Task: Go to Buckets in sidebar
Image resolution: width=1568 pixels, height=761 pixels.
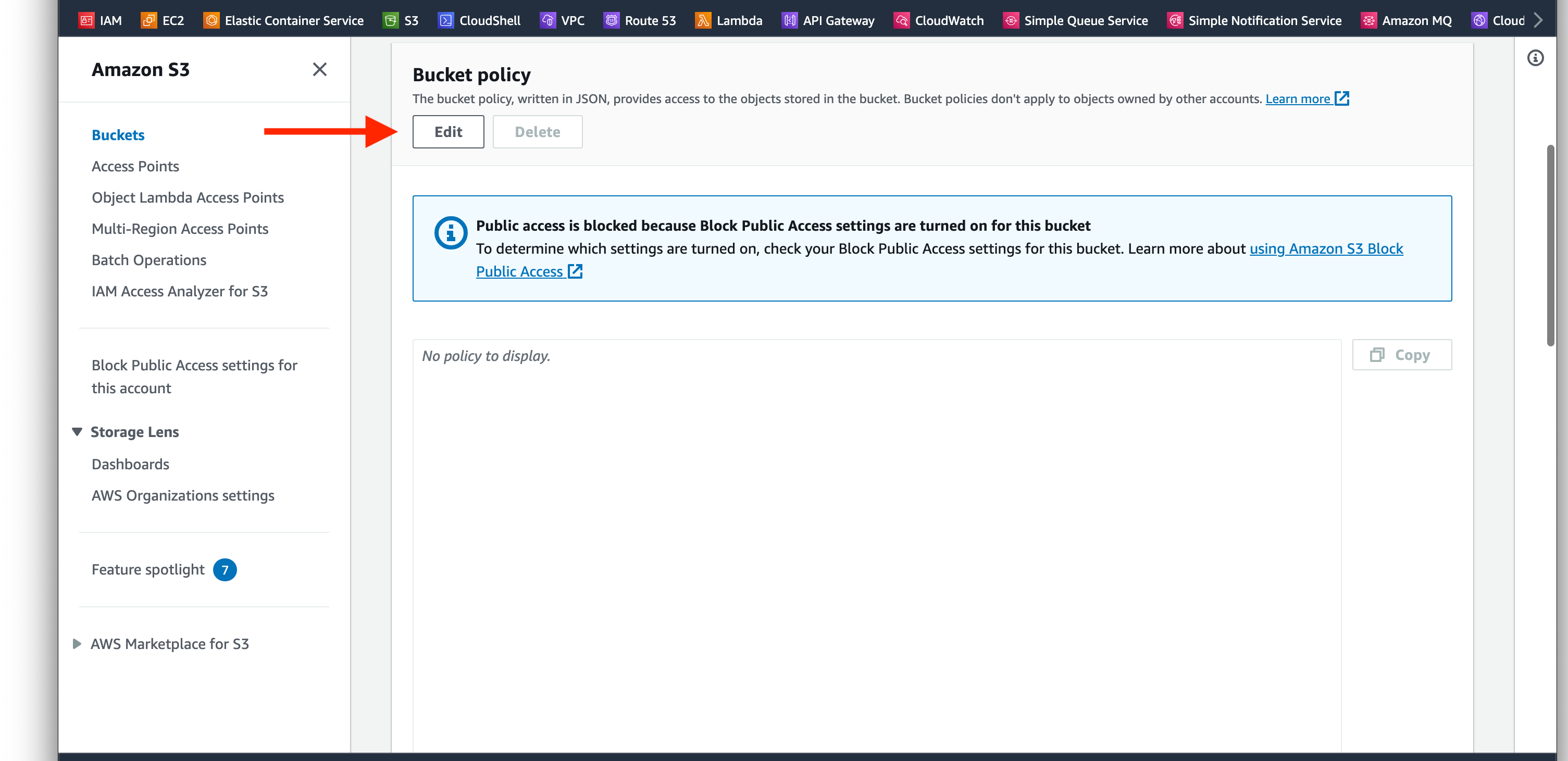Action: point(118,134)
